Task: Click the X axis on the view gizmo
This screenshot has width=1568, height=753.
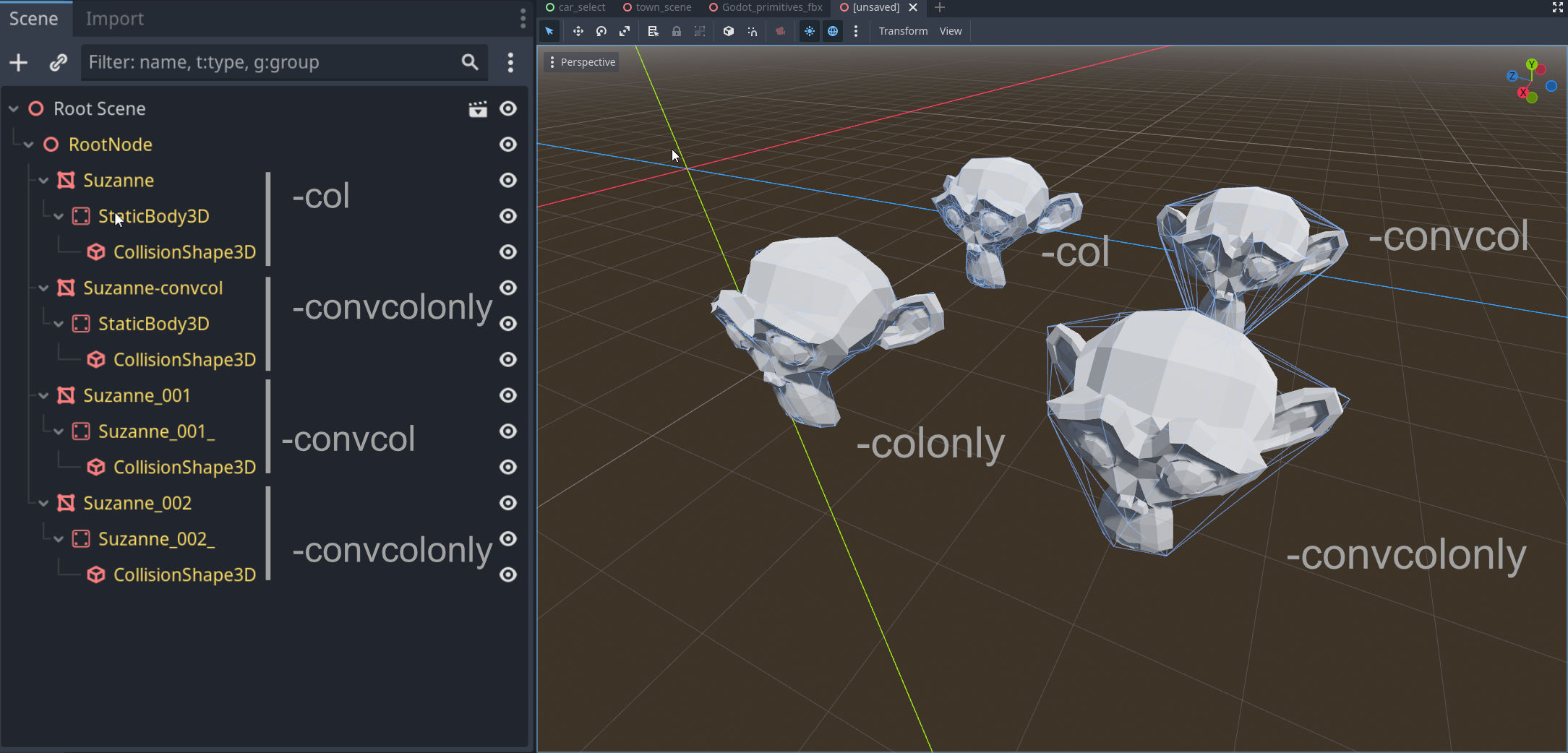Action: click(1523, 92)
